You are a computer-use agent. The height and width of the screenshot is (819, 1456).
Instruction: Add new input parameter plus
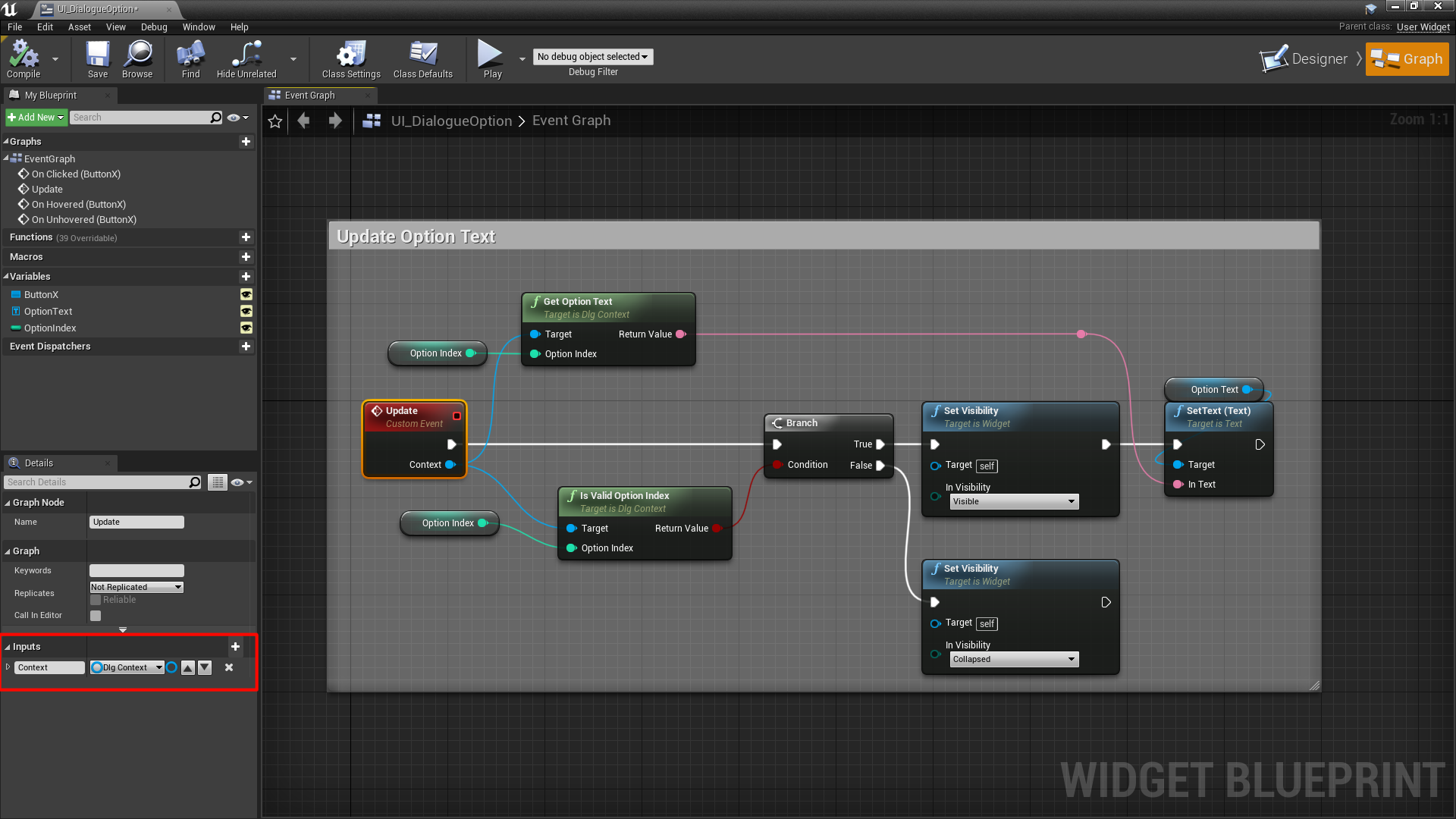[x=235, y=647]
